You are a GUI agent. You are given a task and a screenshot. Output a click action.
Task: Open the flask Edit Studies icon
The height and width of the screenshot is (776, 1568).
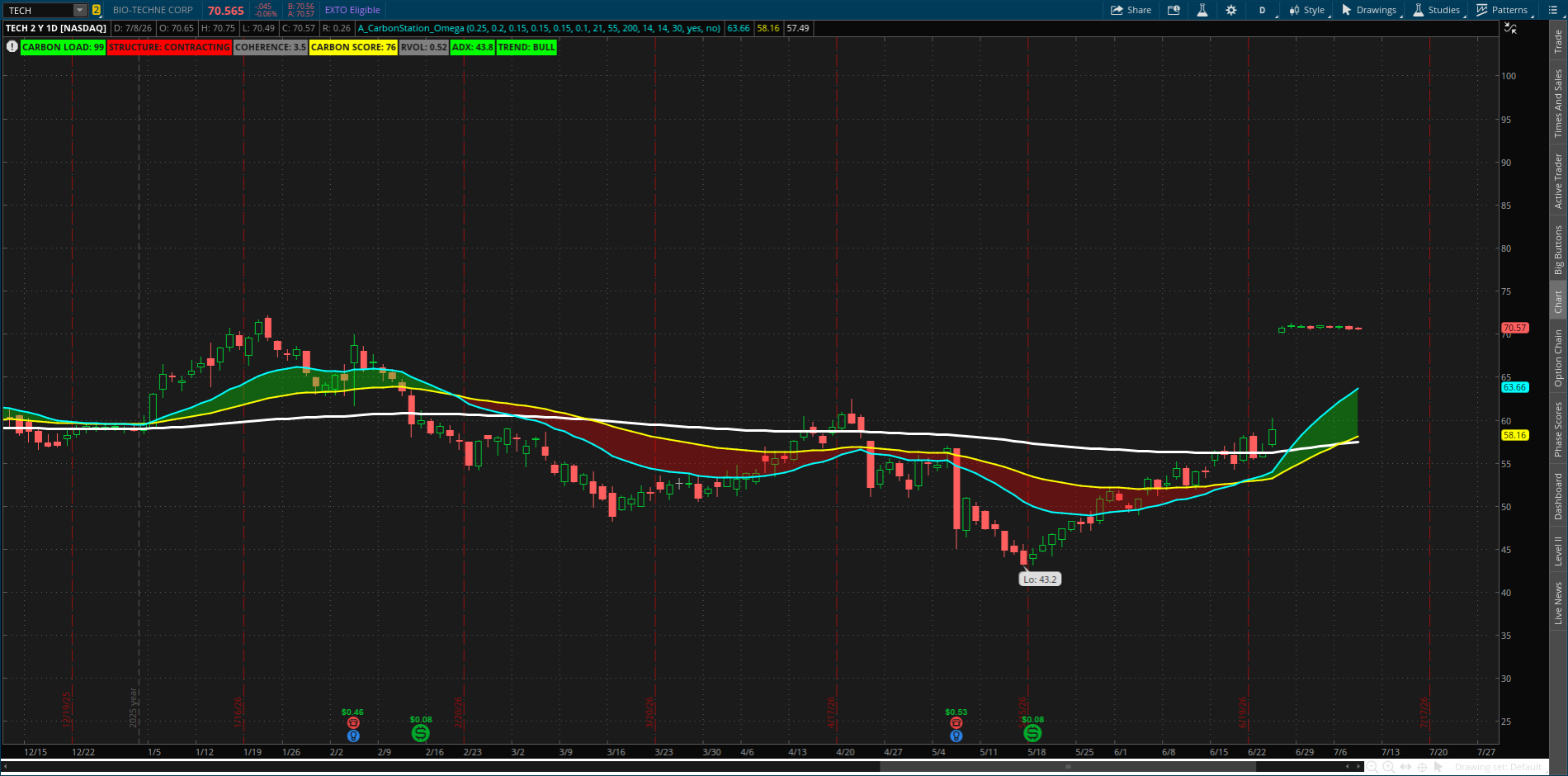(x=1202, y=10)
